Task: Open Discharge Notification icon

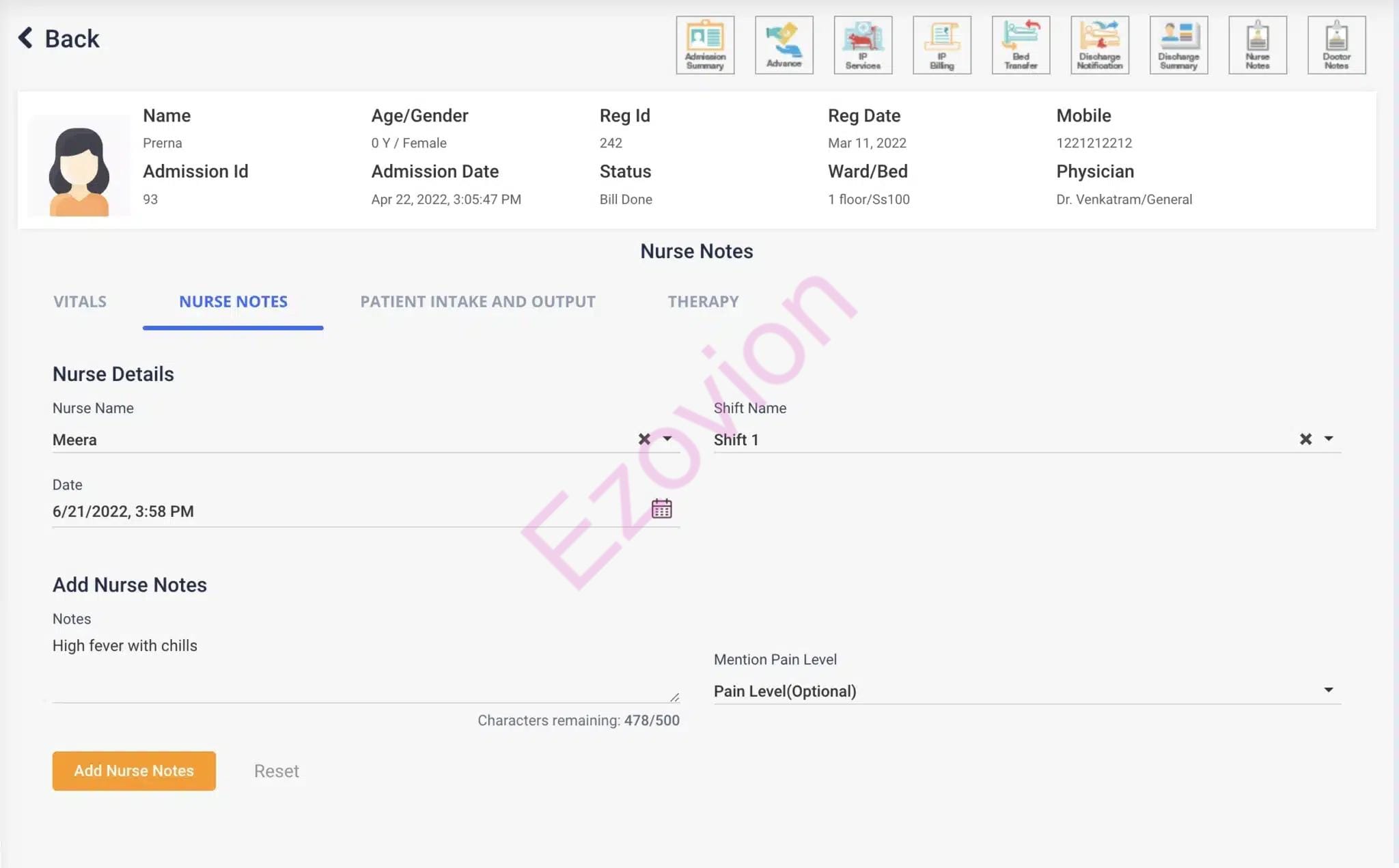Action: click(x=1099, y=45)
